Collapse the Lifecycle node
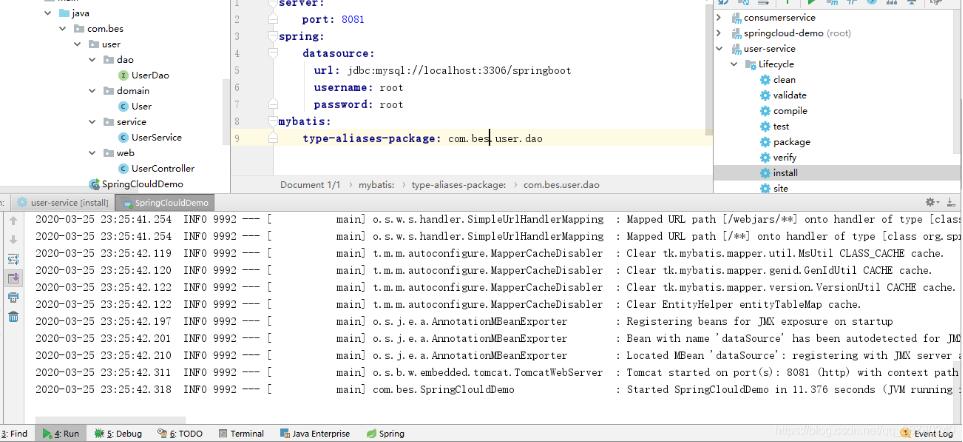963x442 pixels. [733, 64]
